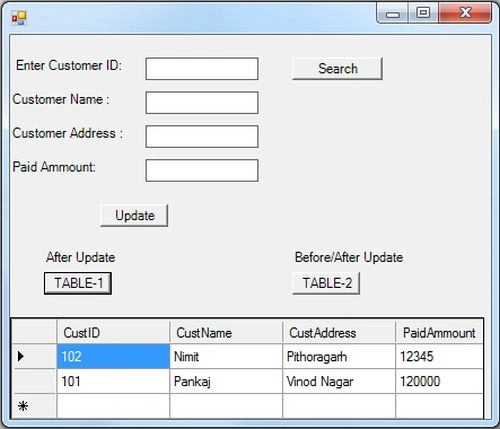500x429 pixels.
Task: Focus the Enter Customer ID text box
Action: click(x=202, y=69)
